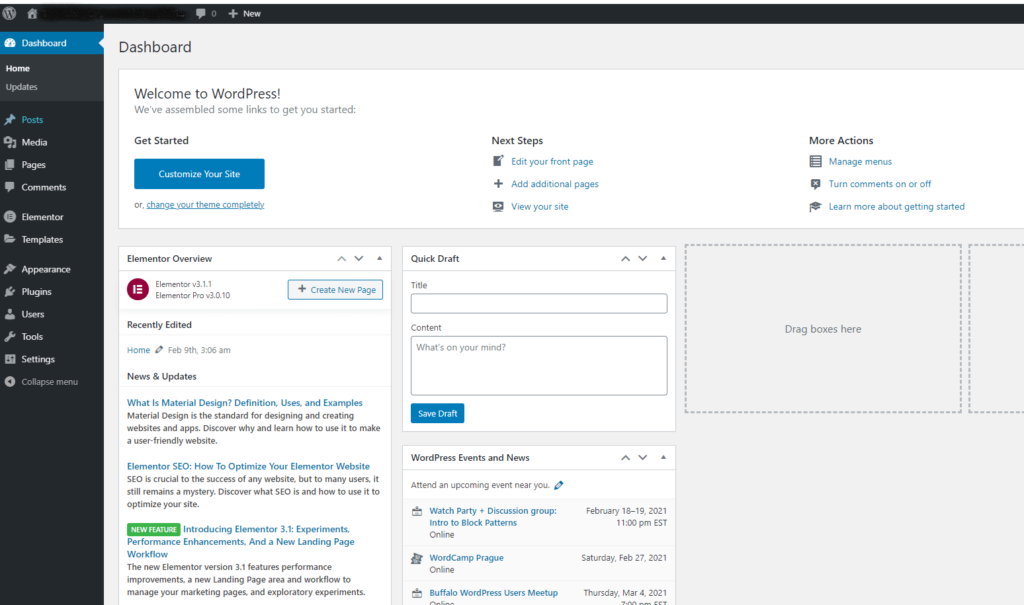Select Home under Dashboard
1024x605 pixels.
[x=18, y=68]
